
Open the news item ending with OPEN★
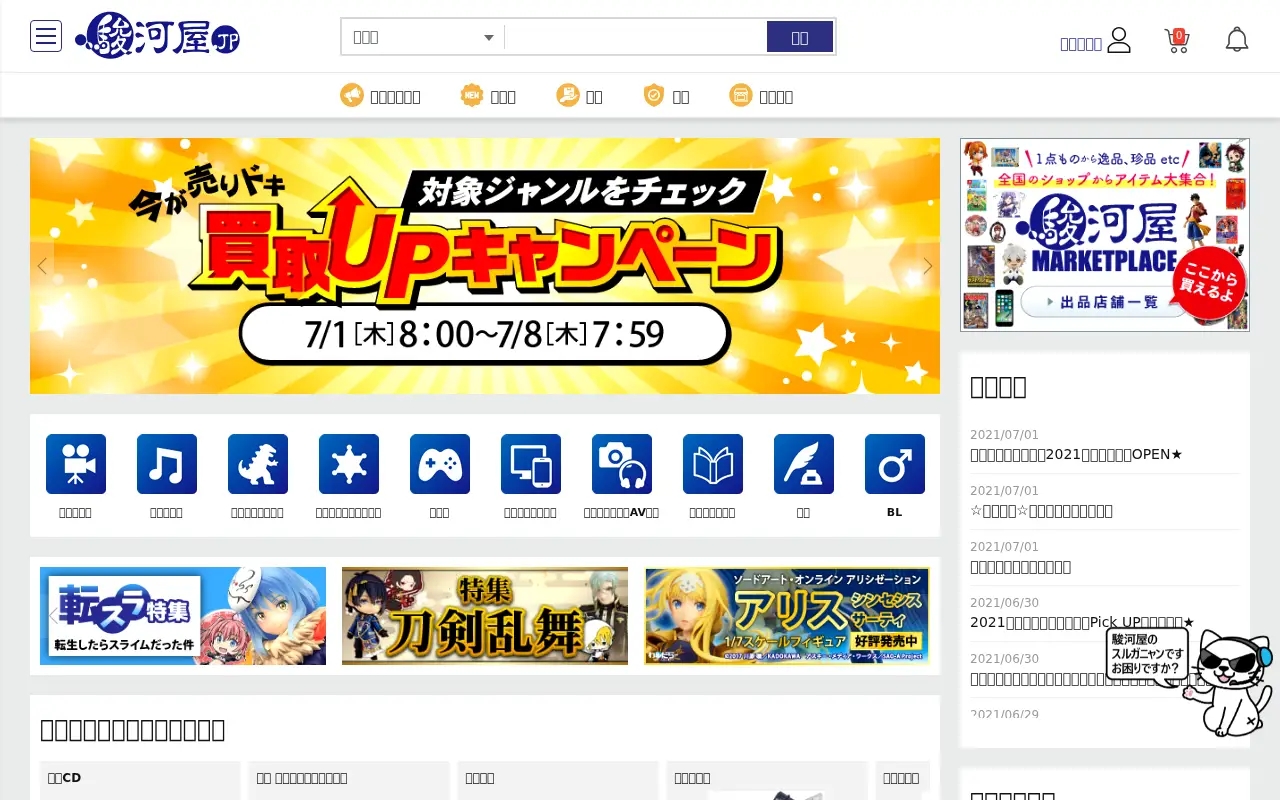(x=1077, y=454)
